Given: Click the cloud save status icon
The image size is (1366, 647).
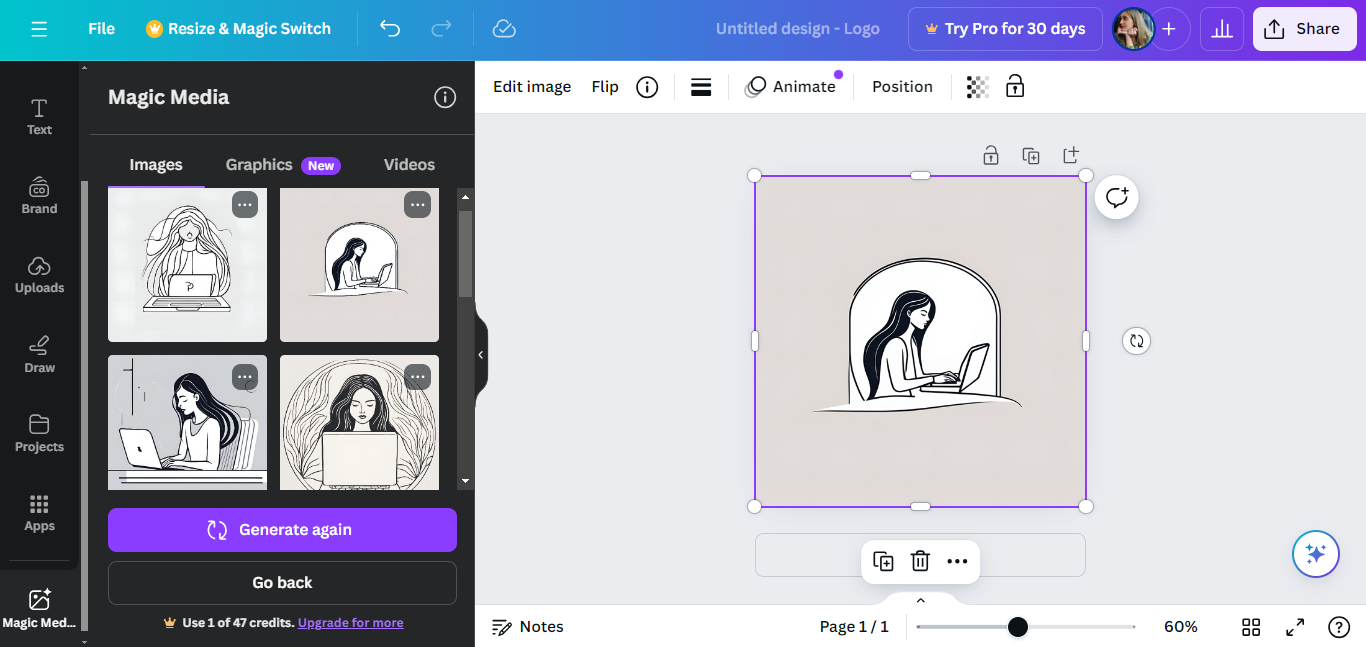Looking at the screenshot, I should [x=504, y=29].
